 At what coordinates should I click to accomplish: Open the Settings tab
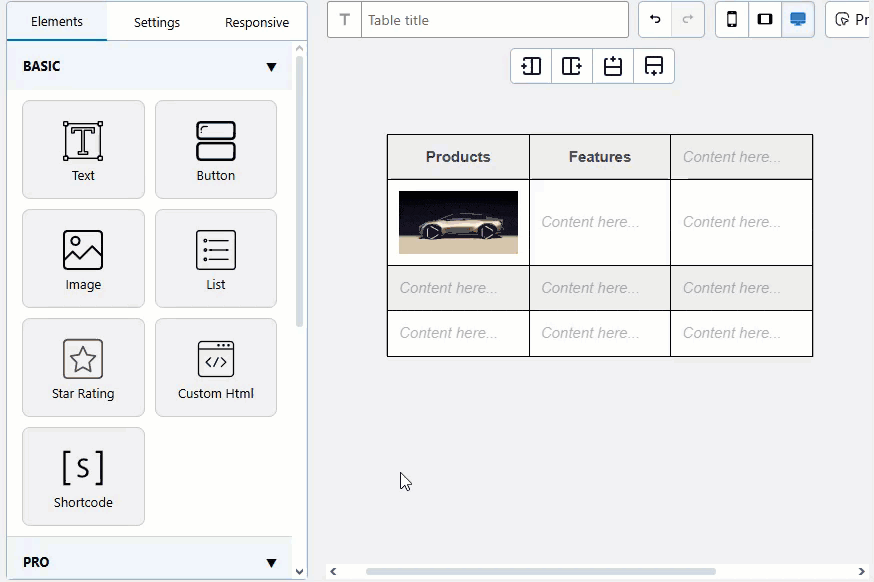tap(157, 22)
